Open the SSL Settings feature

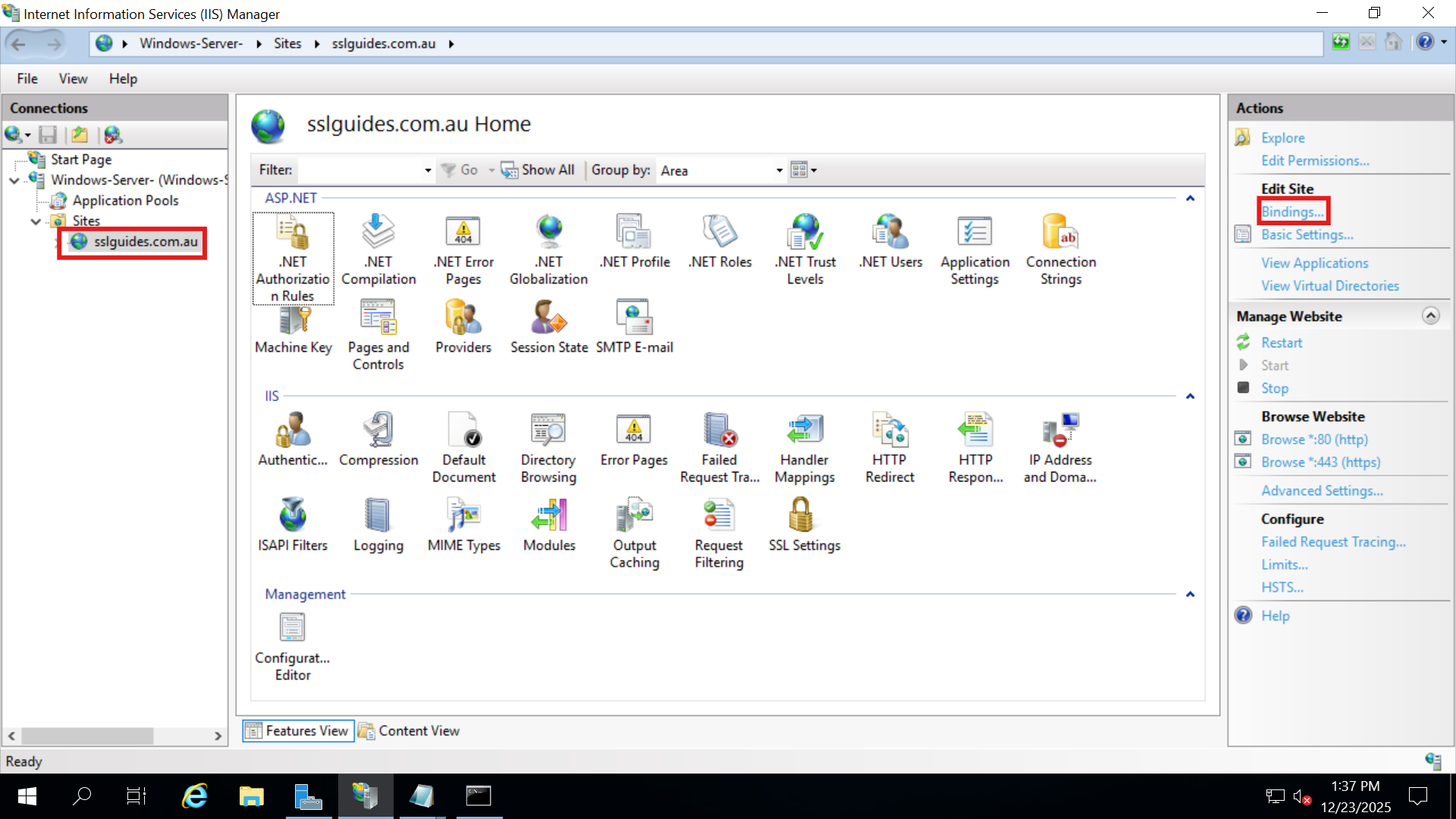[804, 525]
